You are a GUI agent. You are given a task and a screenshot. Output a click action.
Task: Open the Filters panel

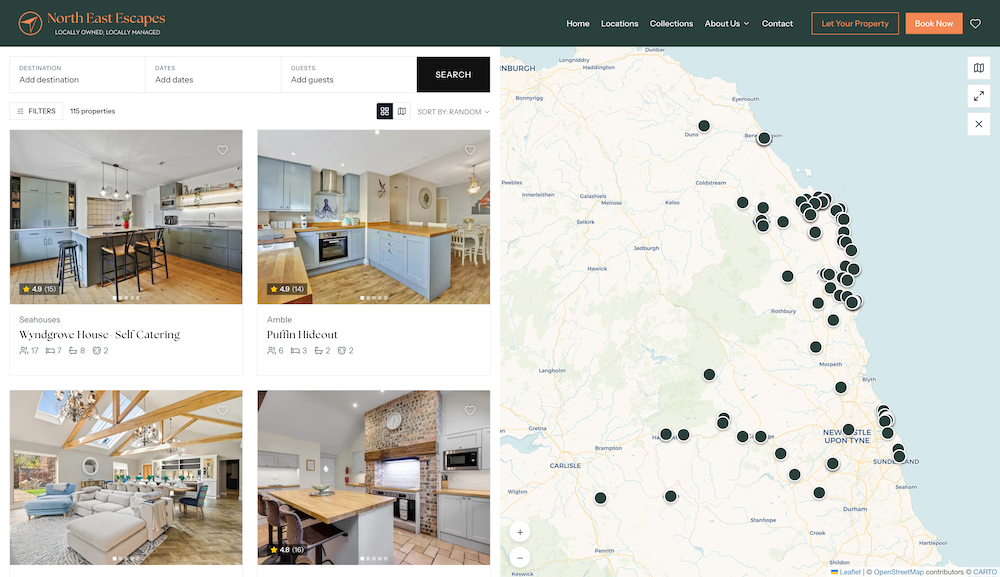point(37,111)
